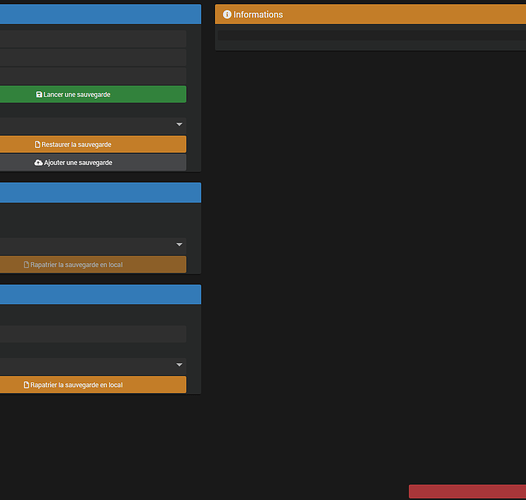
Task: Click the floppy disk icon on Lancer une sauvegarde
Action: click(x=39, y=95)
